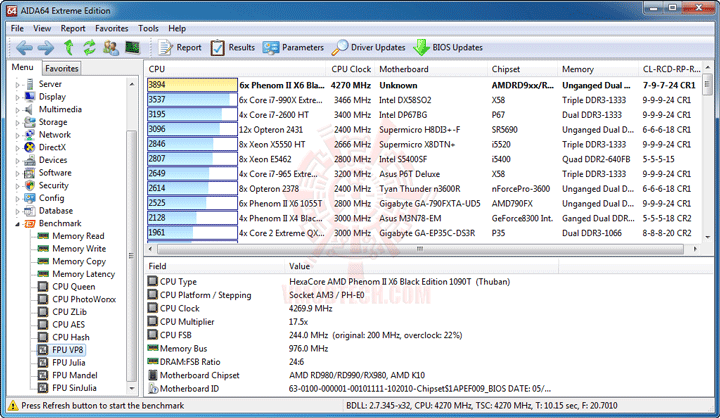
Task: Click the 12x Opteron 2431 row
Action: click(422, 130)
